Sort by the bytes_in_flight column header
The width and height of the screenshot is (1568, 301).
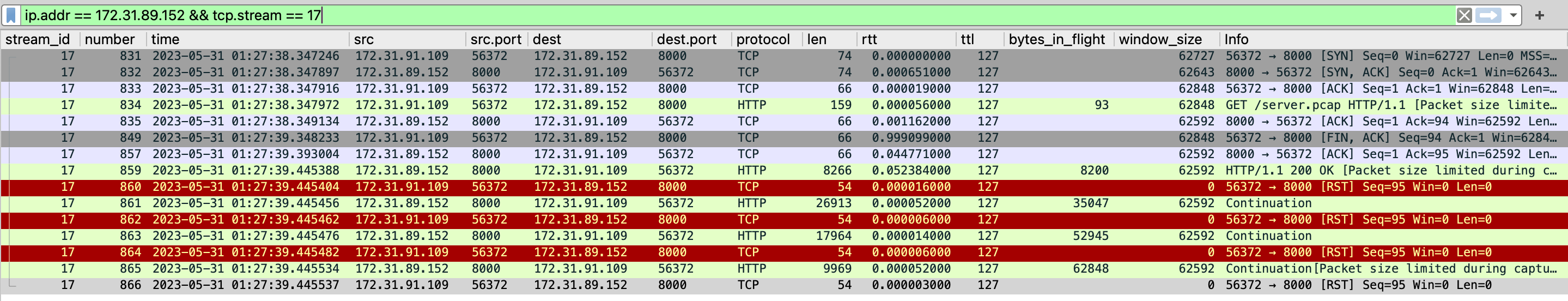tap(1056, 40)
